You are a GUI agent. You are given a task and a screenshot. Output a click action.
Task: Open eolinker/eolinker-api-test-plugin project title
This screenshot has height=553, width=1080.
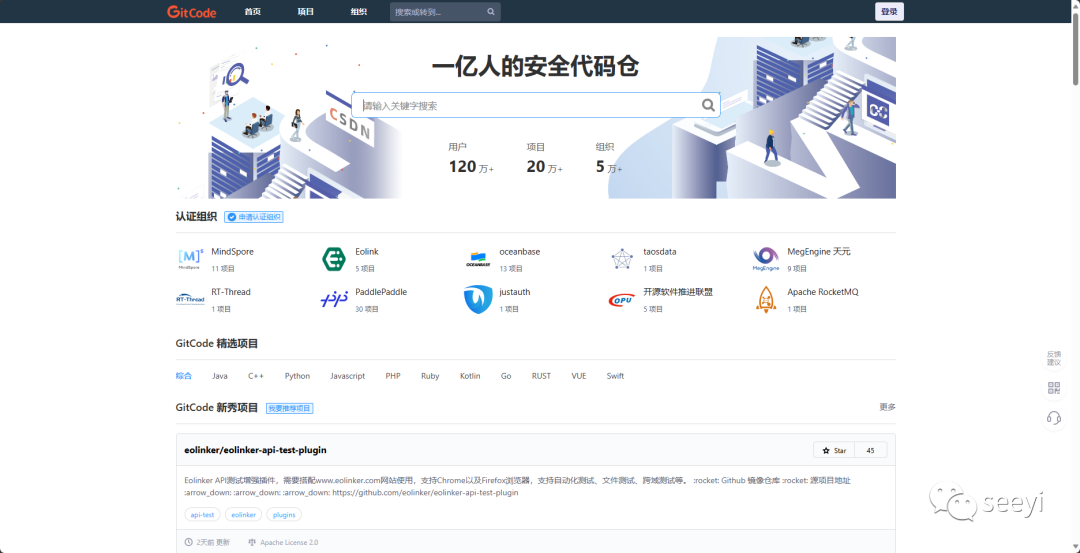click(256, 450)
